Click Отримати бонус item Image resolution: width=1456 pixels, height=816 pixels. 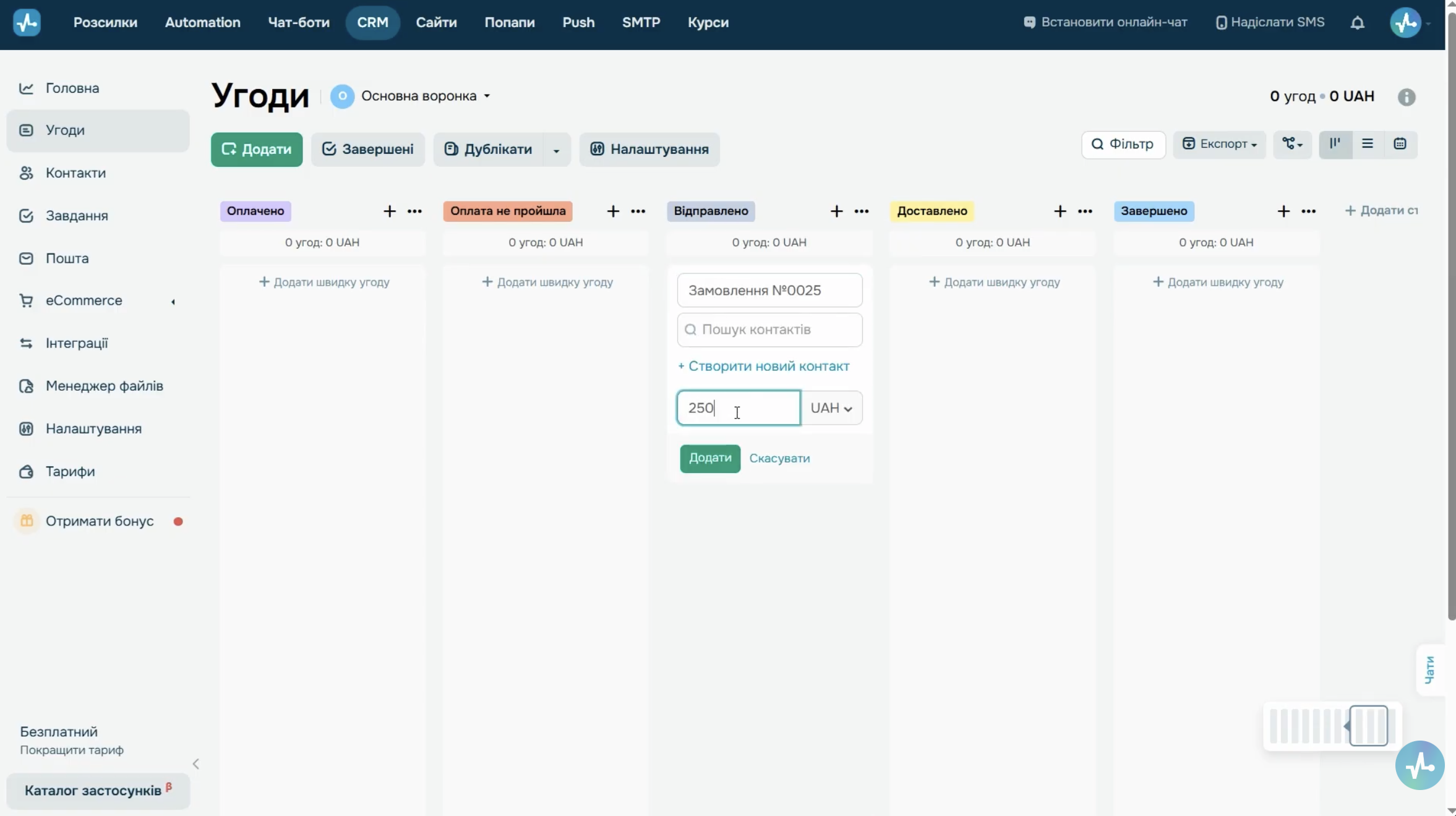(x=98, y=522)
